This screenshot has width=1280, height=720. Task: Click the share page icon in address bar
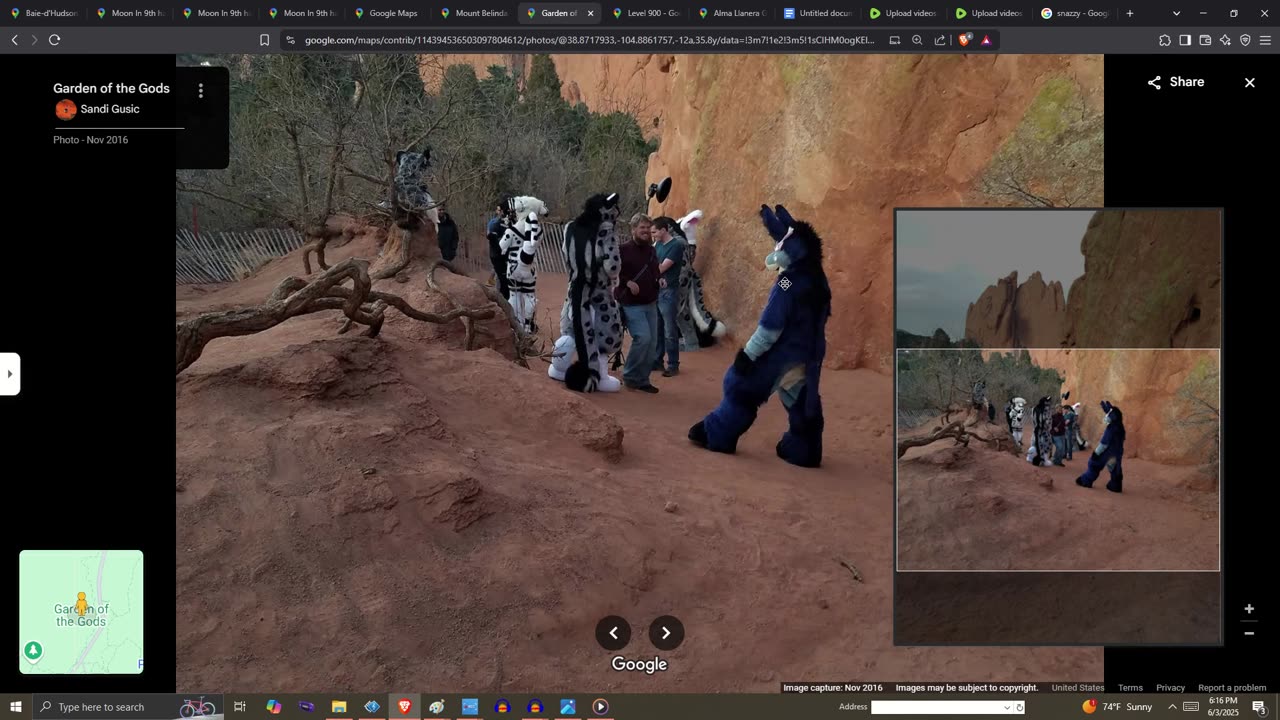pos(940,40)
